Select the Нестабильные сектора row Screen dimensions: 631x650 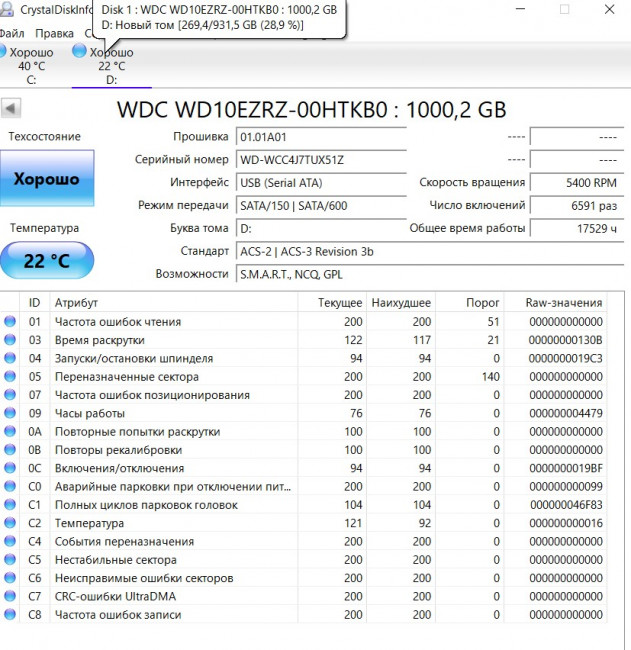tap(303, 559)
